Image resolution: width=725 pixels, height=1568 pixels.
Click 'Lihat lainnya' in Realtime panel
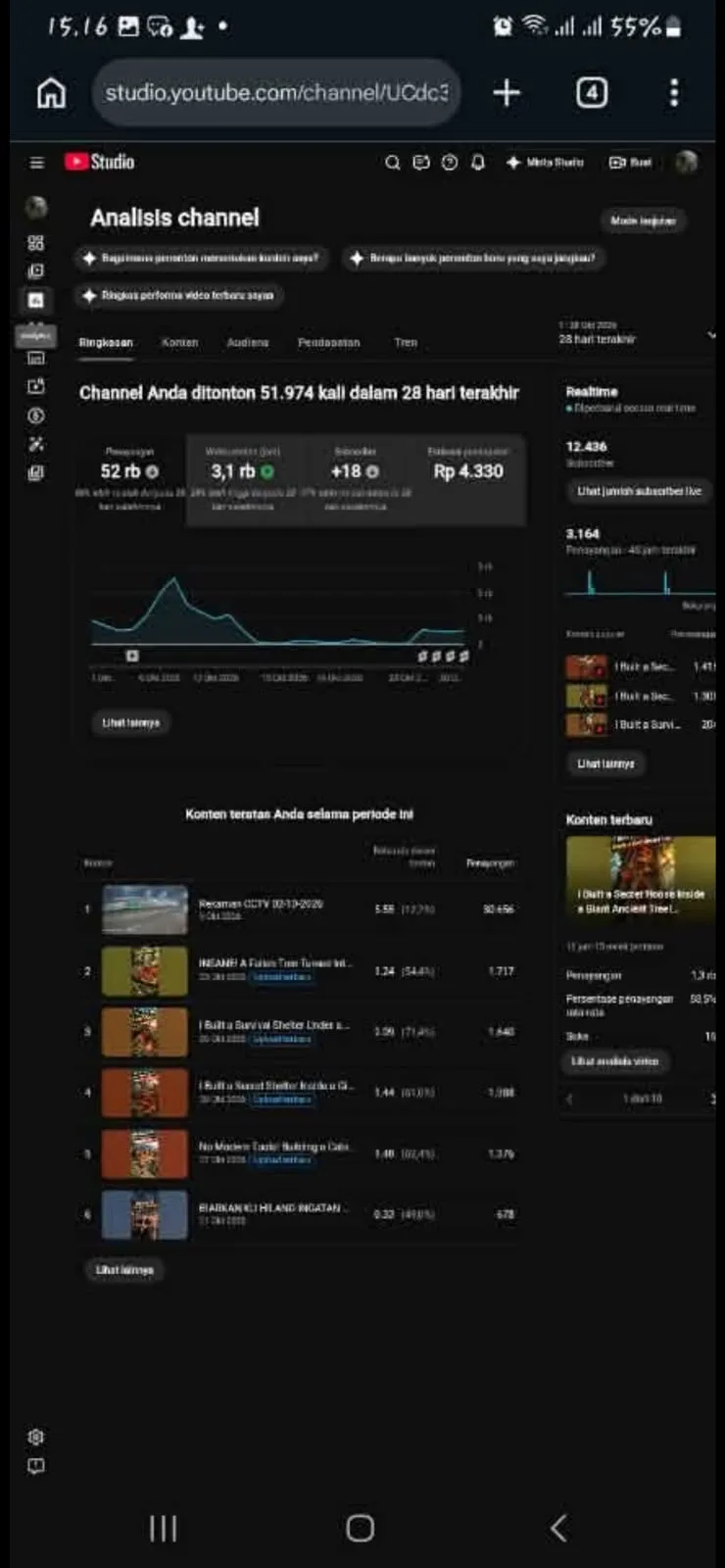pos(605,763)
